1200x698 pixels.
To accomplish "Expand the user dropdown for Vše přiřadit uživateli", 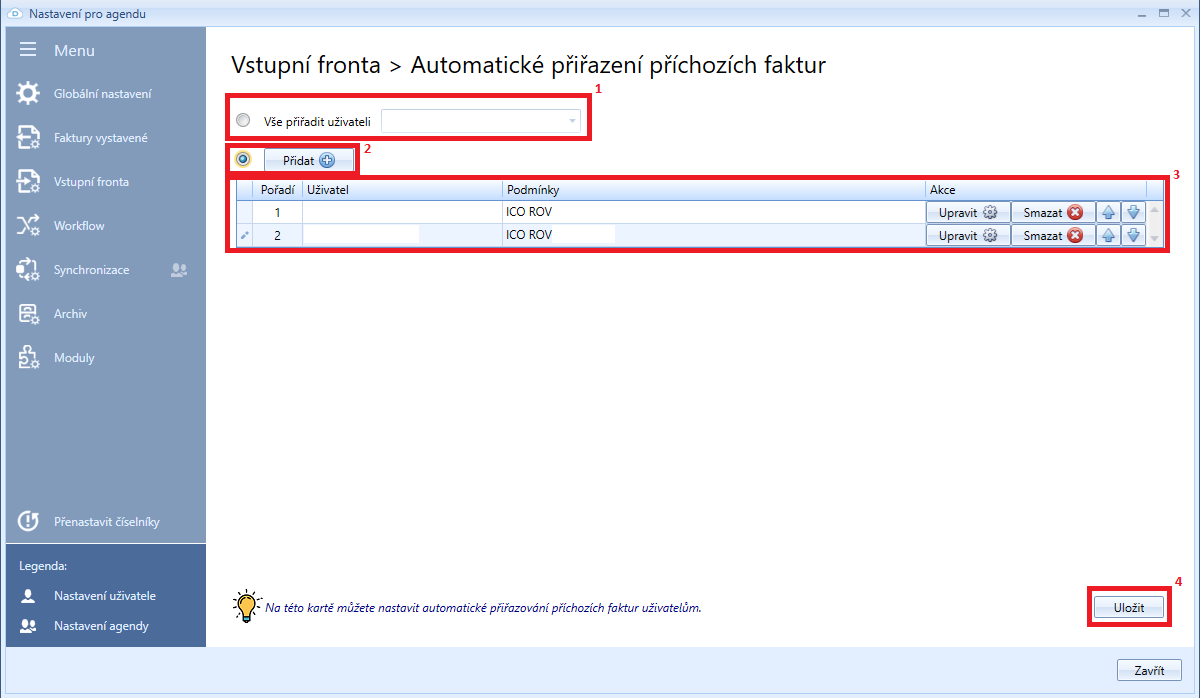I will (572, 121).
